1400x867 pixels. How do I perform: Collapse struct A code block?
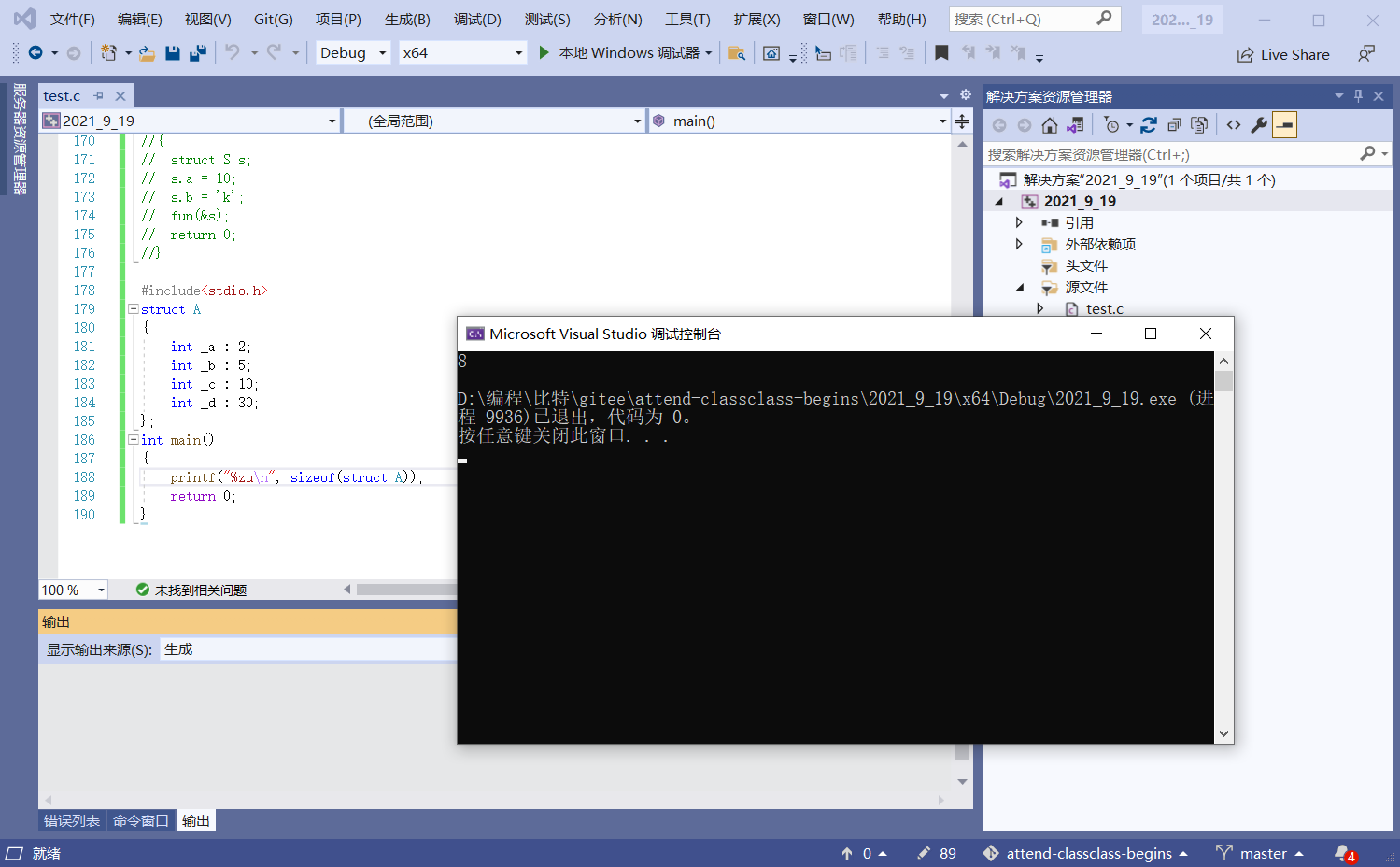[133, 309]
